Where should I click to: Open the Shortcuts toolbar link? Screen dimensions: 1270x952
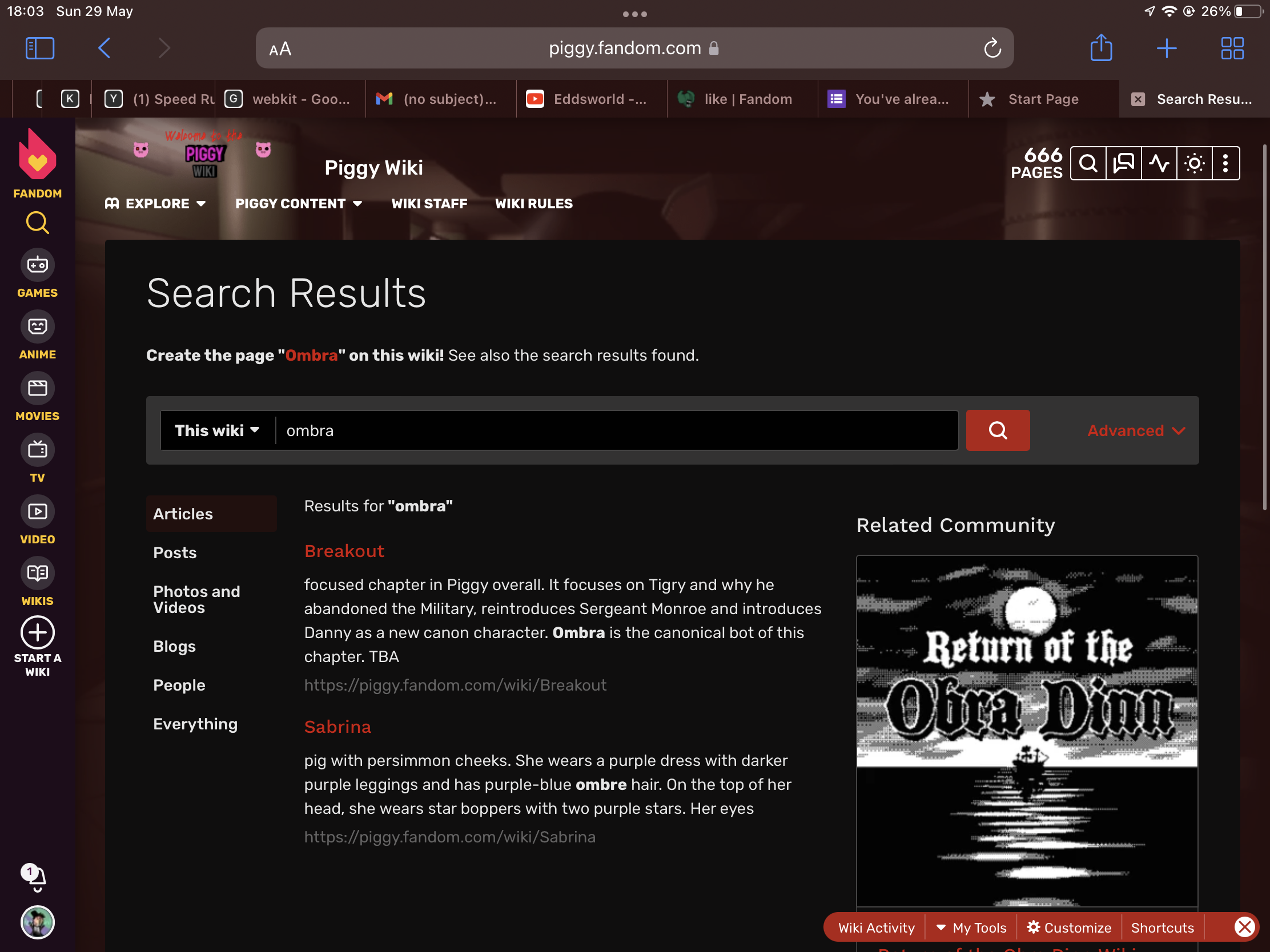point(1162,927)
